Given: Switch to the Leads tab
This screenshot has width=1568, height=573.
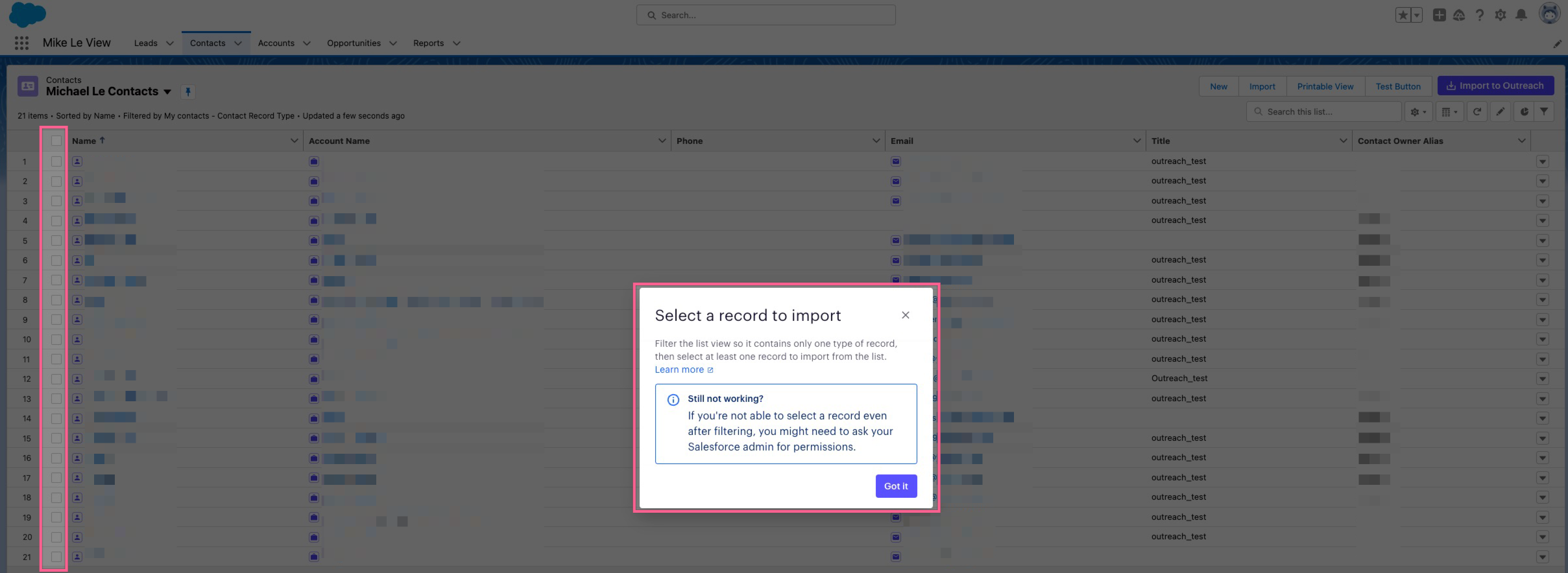Looking at the screenshot, I should [x=145, y=43].
